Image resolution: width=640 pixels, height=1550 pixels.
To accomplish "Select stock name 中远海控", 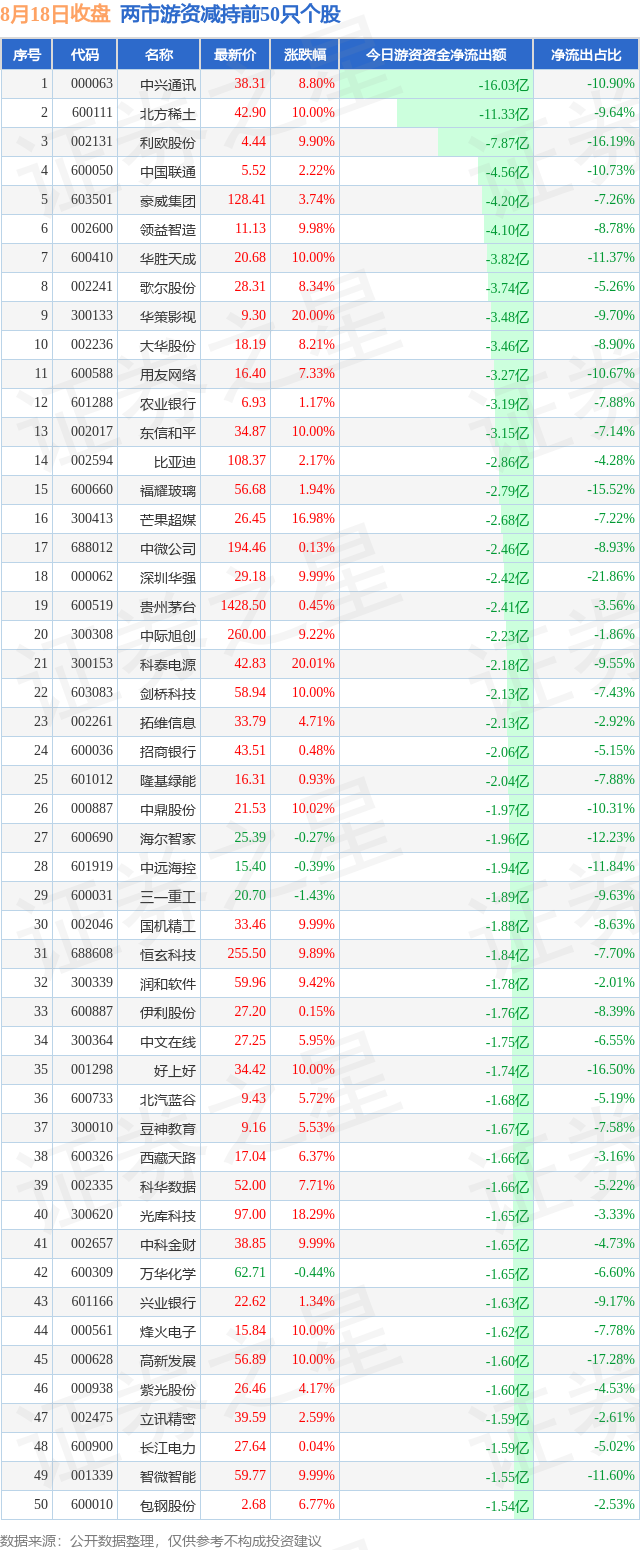I will click(168, 868).
